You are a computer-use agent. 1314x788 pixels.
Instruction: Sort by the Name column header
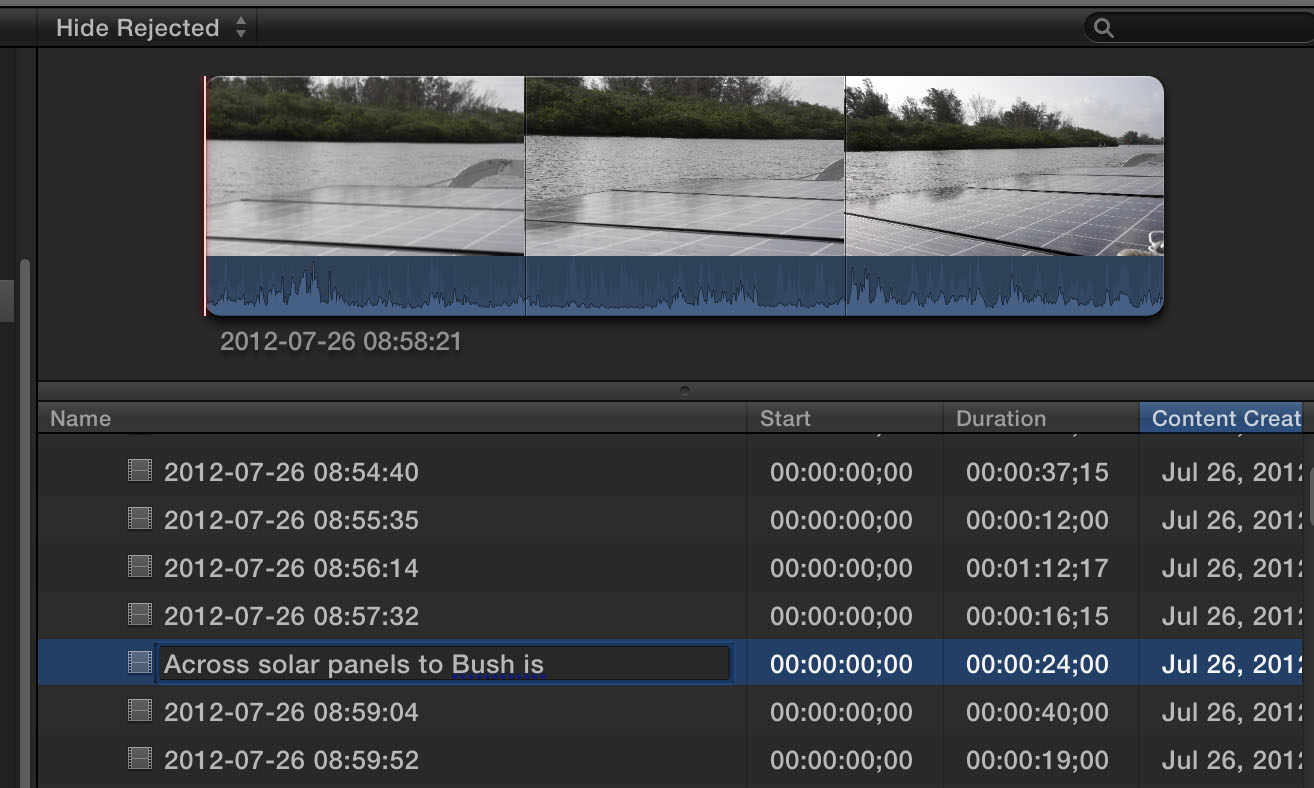392,418
